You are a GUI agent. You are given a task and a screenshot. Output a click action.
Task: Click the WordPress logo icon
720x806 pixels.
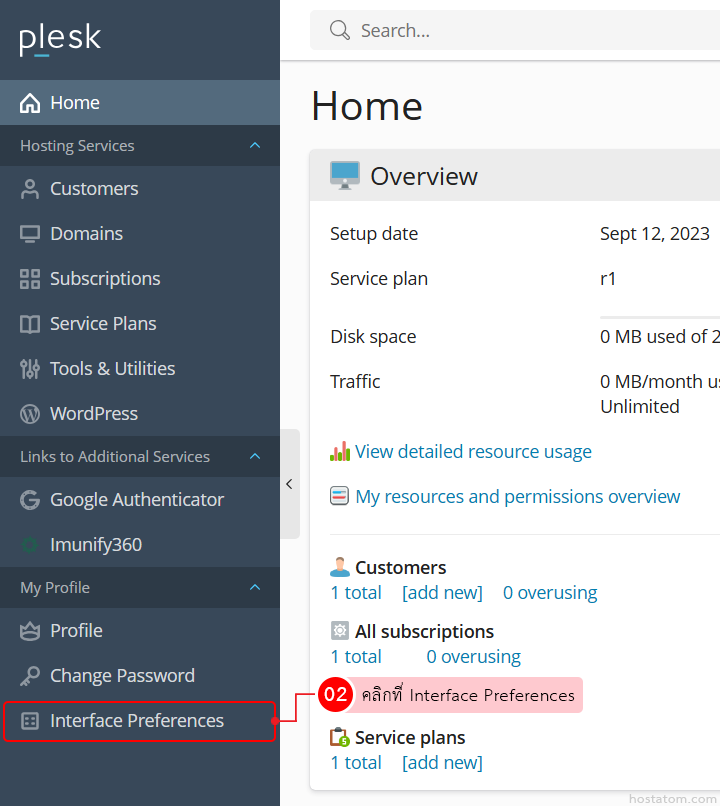30,414
